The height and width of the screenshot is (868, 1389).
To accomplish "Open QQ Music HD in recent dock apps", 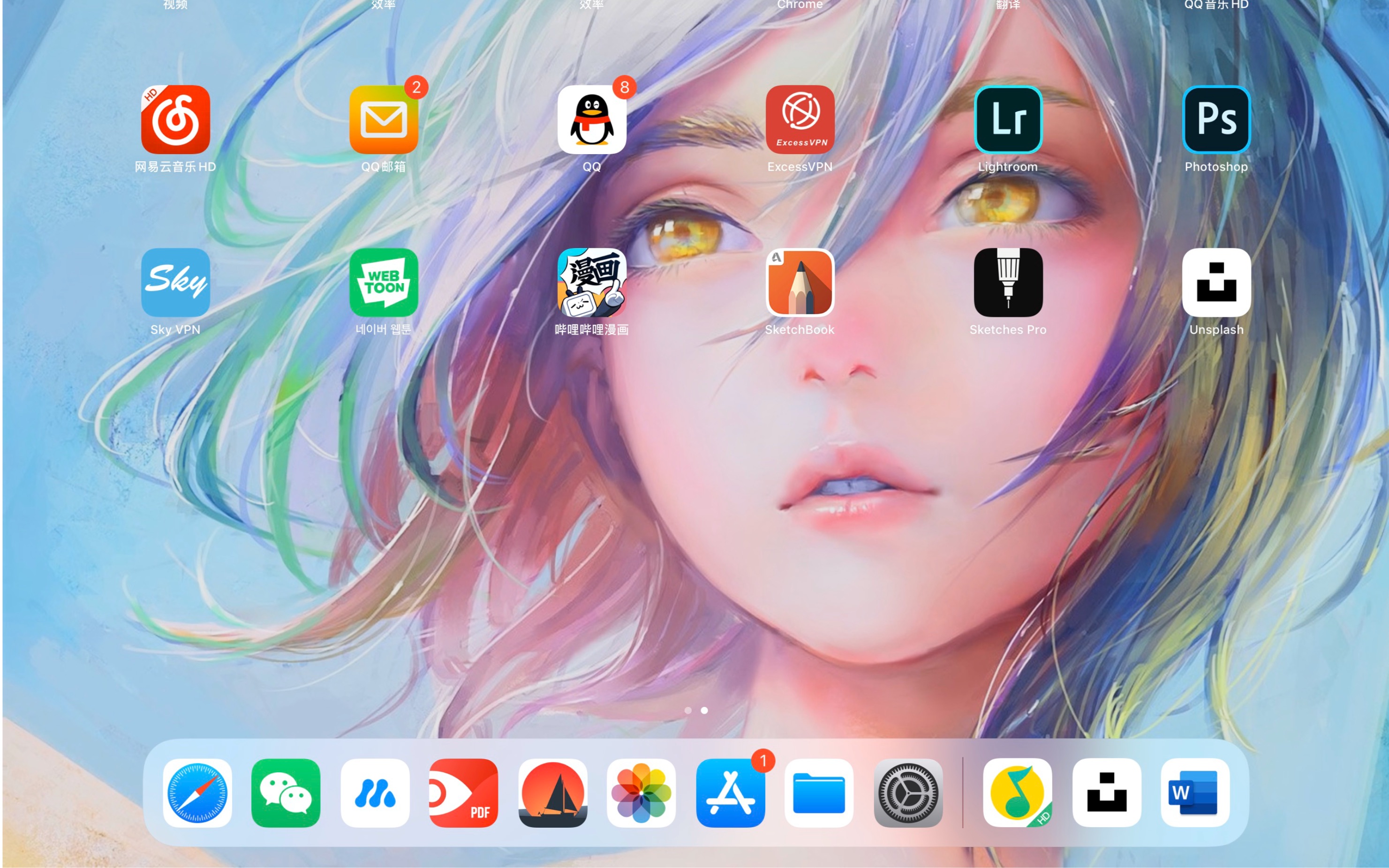I will (1018, 793).
